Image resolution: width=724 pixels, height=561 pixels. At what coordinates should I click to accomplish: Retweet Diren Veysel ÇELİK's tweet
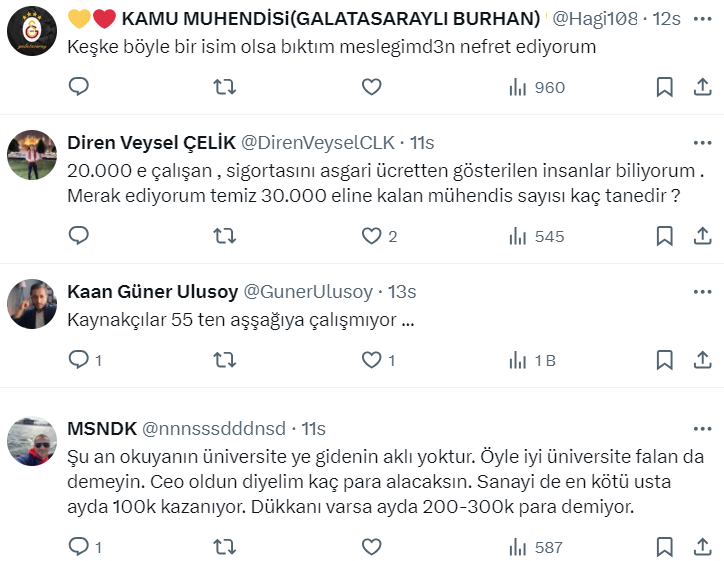tap(225, 236)
